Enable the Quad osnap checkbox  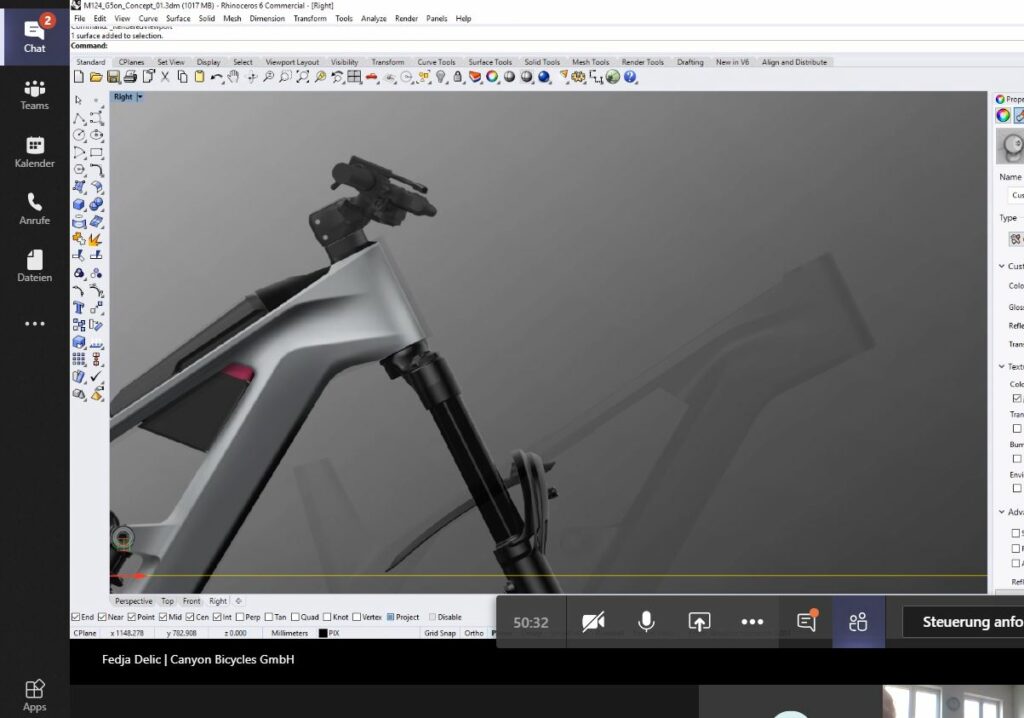click(295, 617)
